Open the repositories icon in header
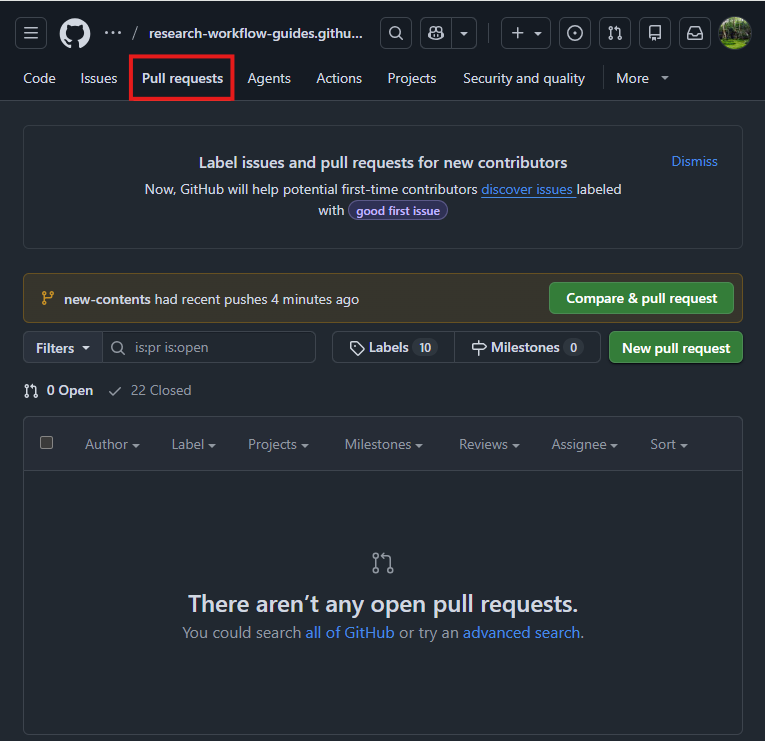The height and width of the screenshot is (741, 765). (x=655, y=33)
